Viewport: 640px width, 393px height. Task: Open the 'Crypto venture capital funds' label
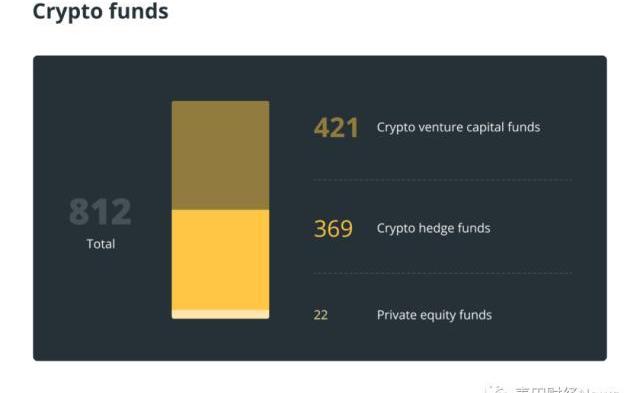458,127
